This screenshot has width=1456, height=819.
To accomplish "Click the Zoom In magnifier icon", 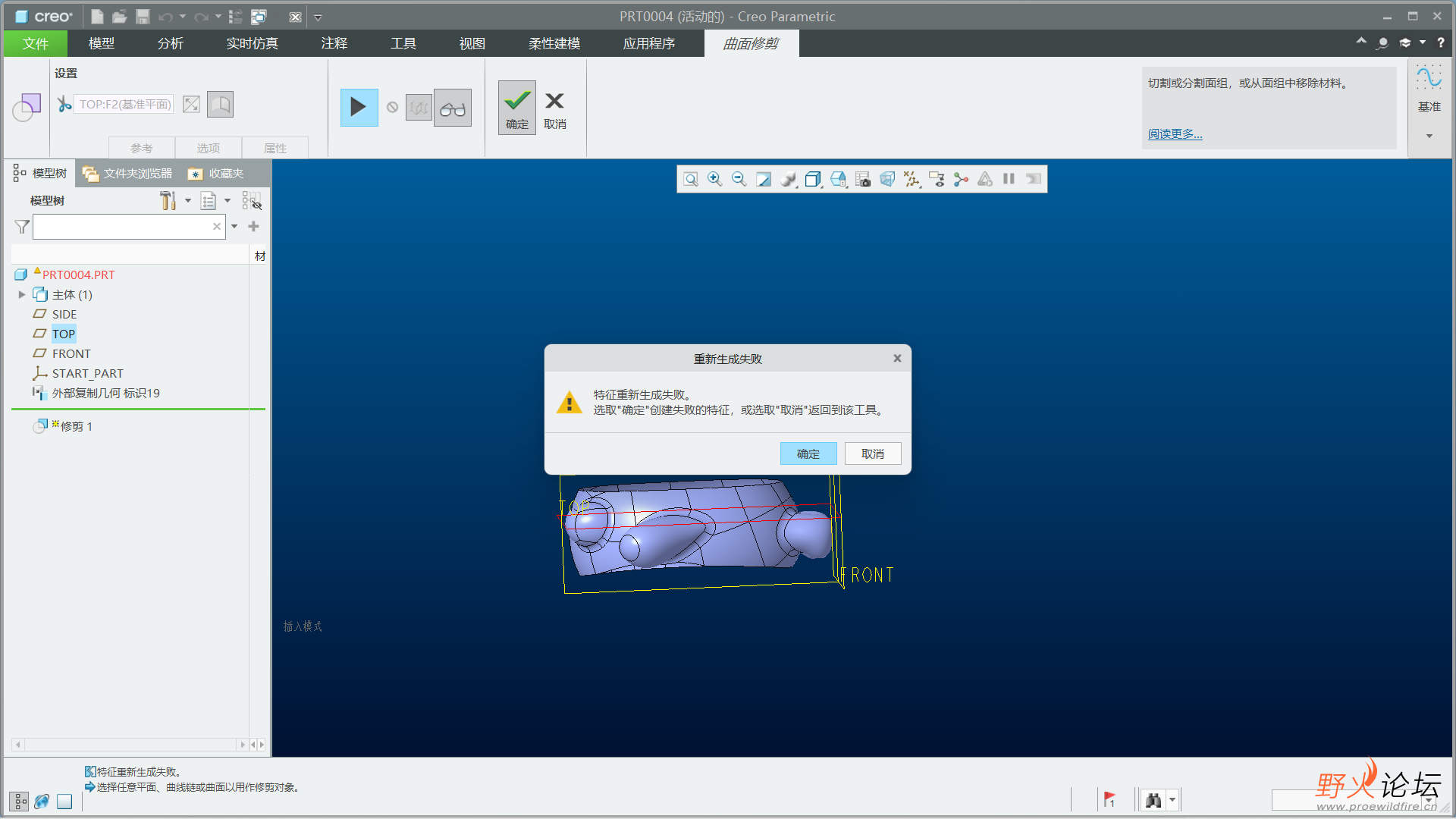I will (x=714, y=179).
